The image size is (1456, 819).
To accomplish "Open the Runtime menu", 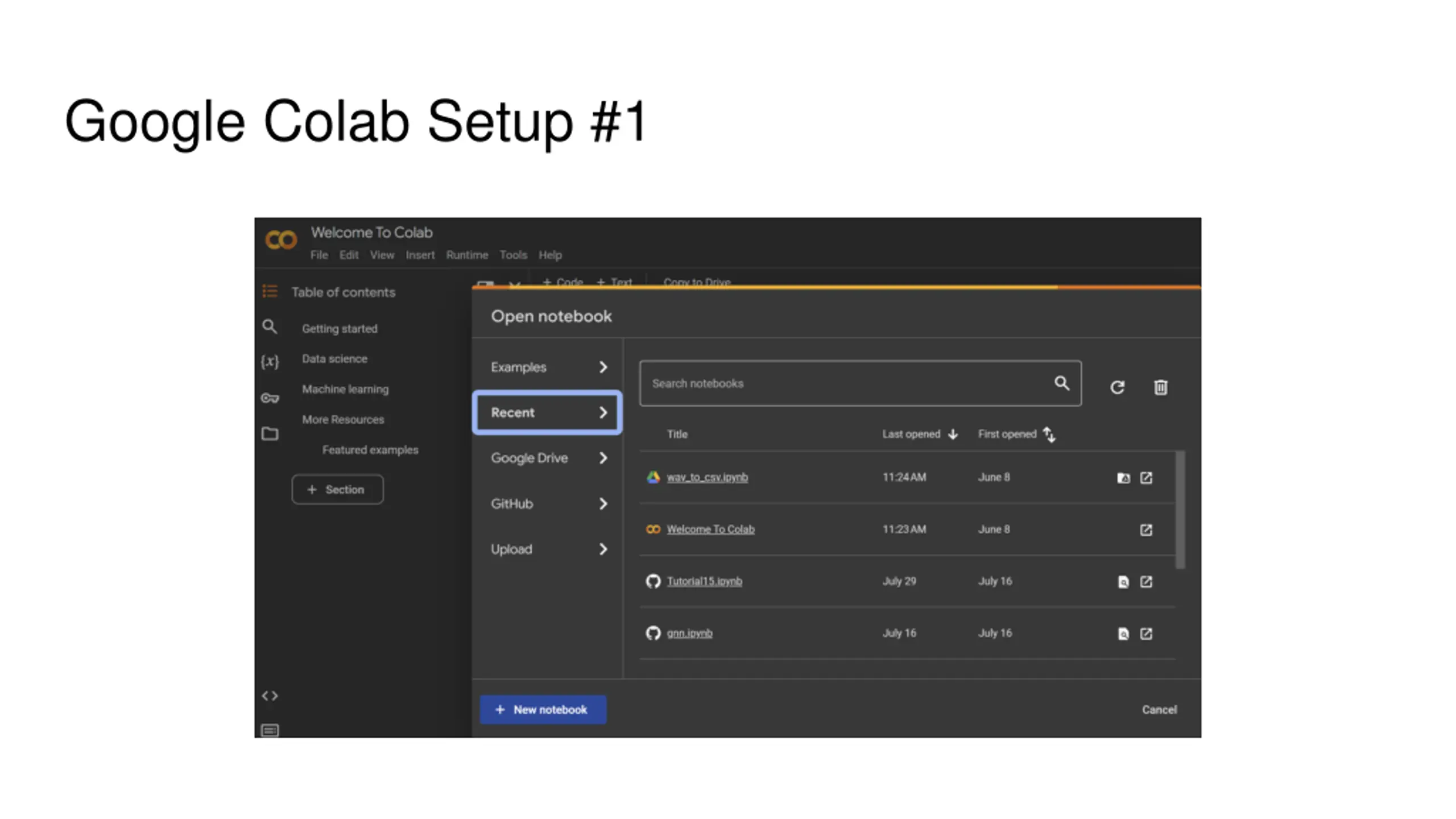I will pos(467,255).
